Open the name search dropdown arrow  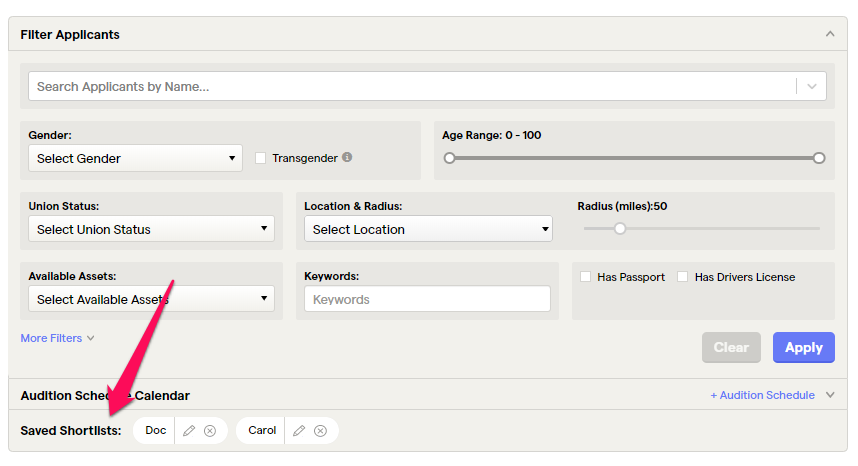(x=811, y=86)
